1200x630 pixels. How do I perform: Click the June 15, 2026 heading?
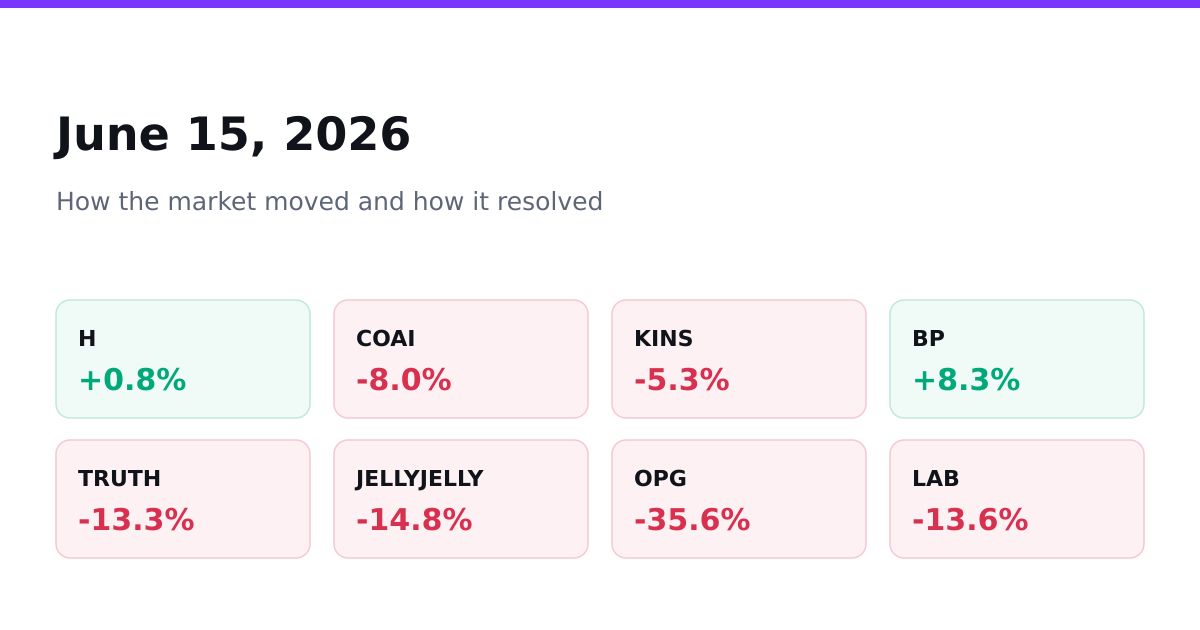tap(233, 136)
